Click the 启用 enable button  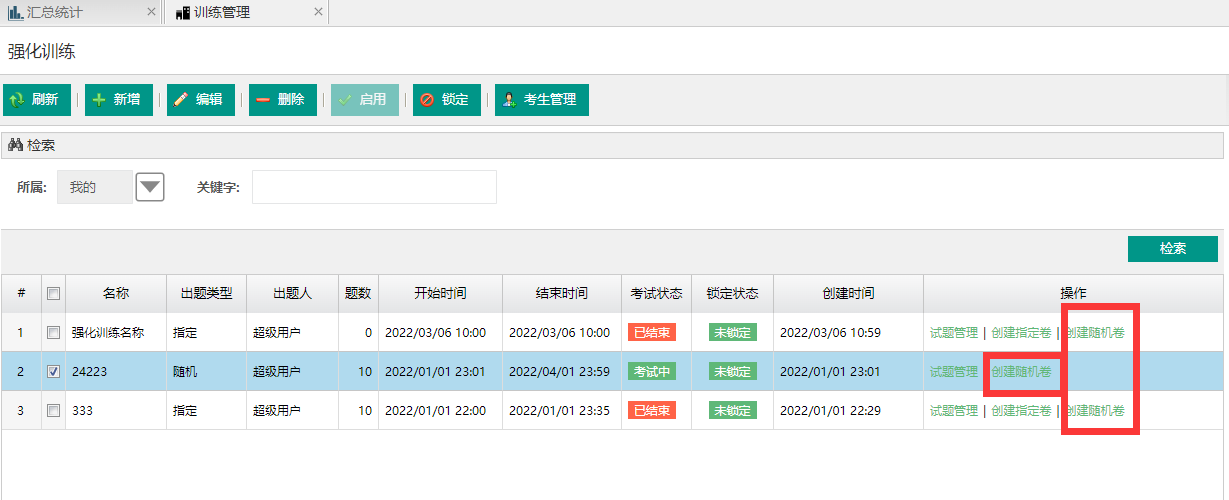pos(365,100)
